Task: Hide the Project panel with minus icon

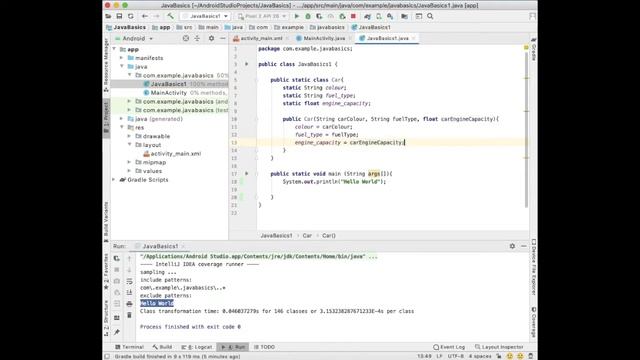Action: (x=222, y=38)
